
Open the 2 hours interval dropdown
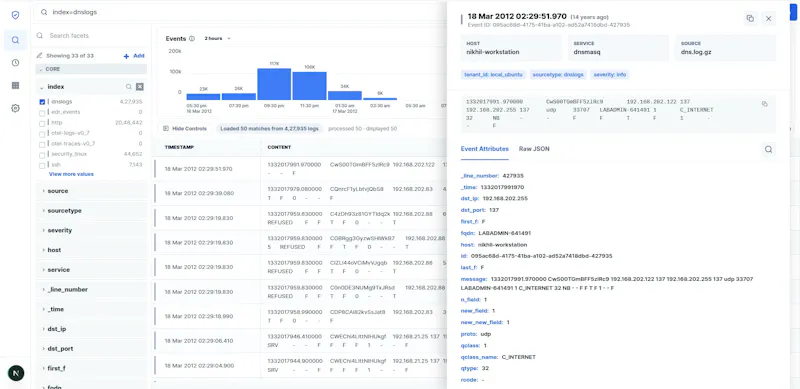tap(218, 38)
